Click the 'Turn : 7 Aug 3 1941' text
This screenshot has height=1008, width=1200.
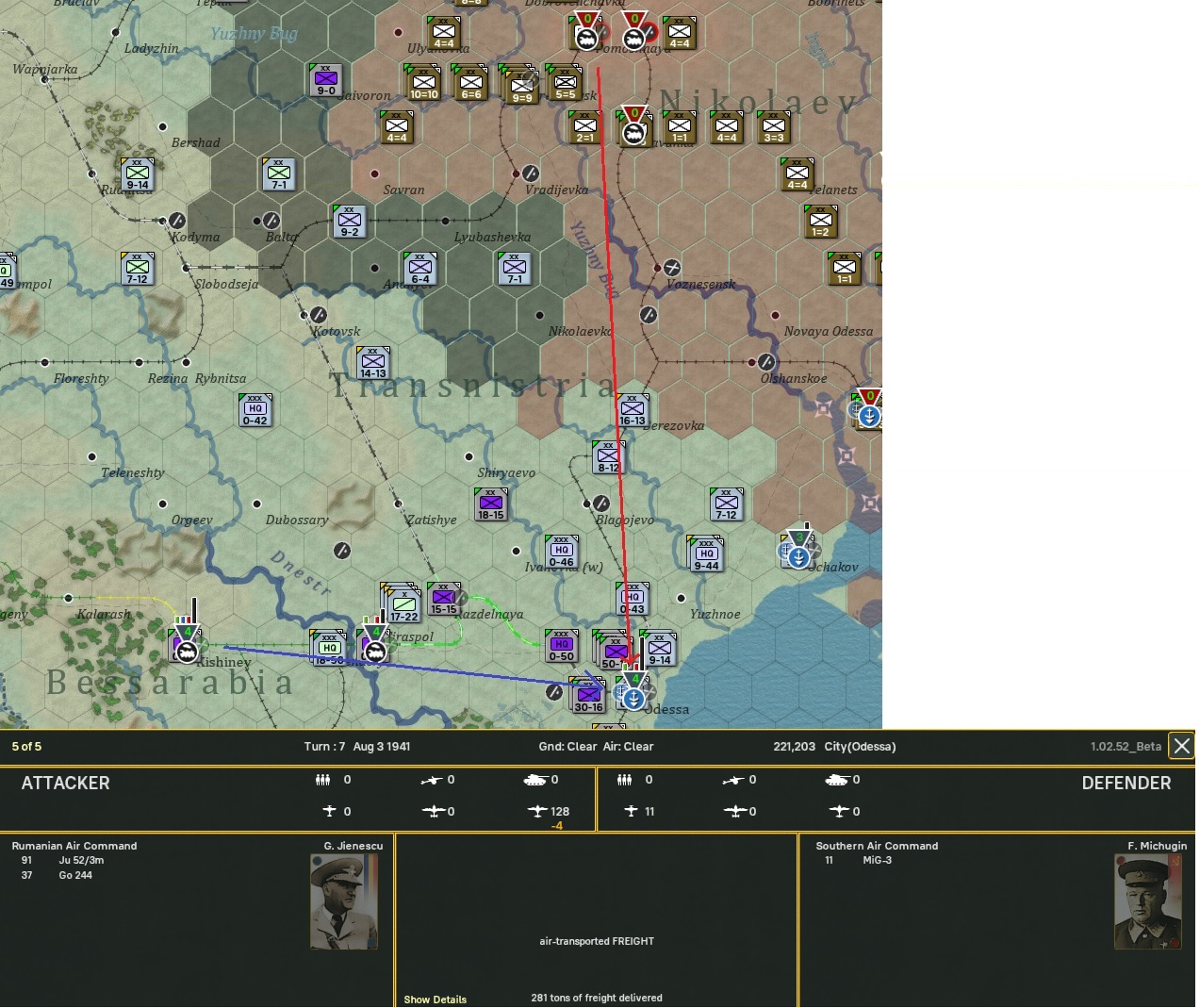tap(357, 747)
